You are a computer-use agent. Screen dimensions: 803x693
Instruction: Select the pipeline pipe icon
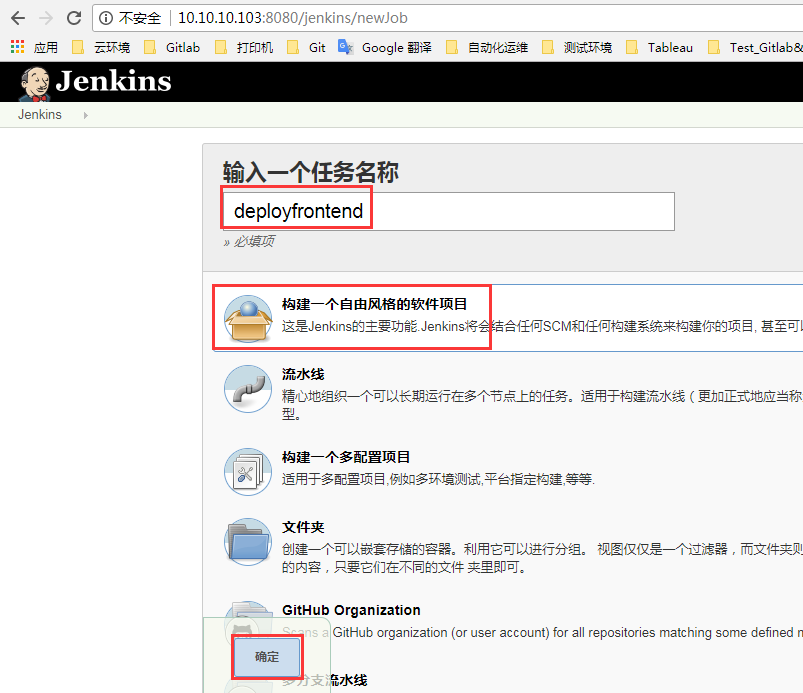pos(248,389)
